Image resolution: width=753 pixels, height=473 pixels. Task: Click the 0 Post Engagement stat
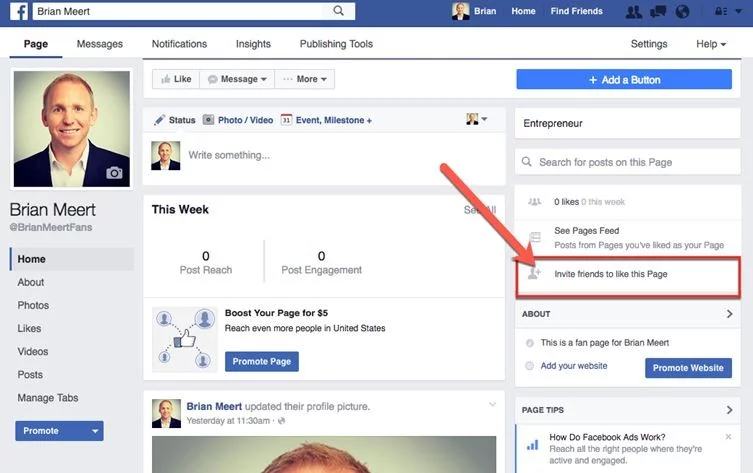pos(321,262)
